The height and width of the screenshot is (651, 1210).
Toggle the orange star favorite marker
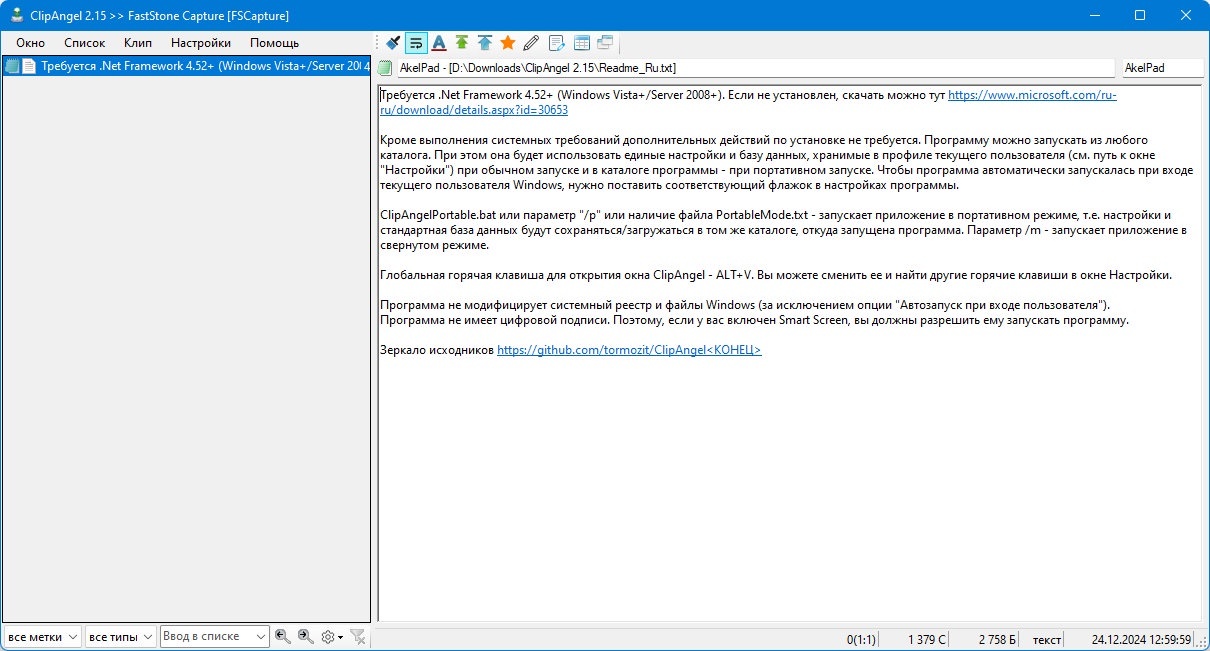(508, 43)
